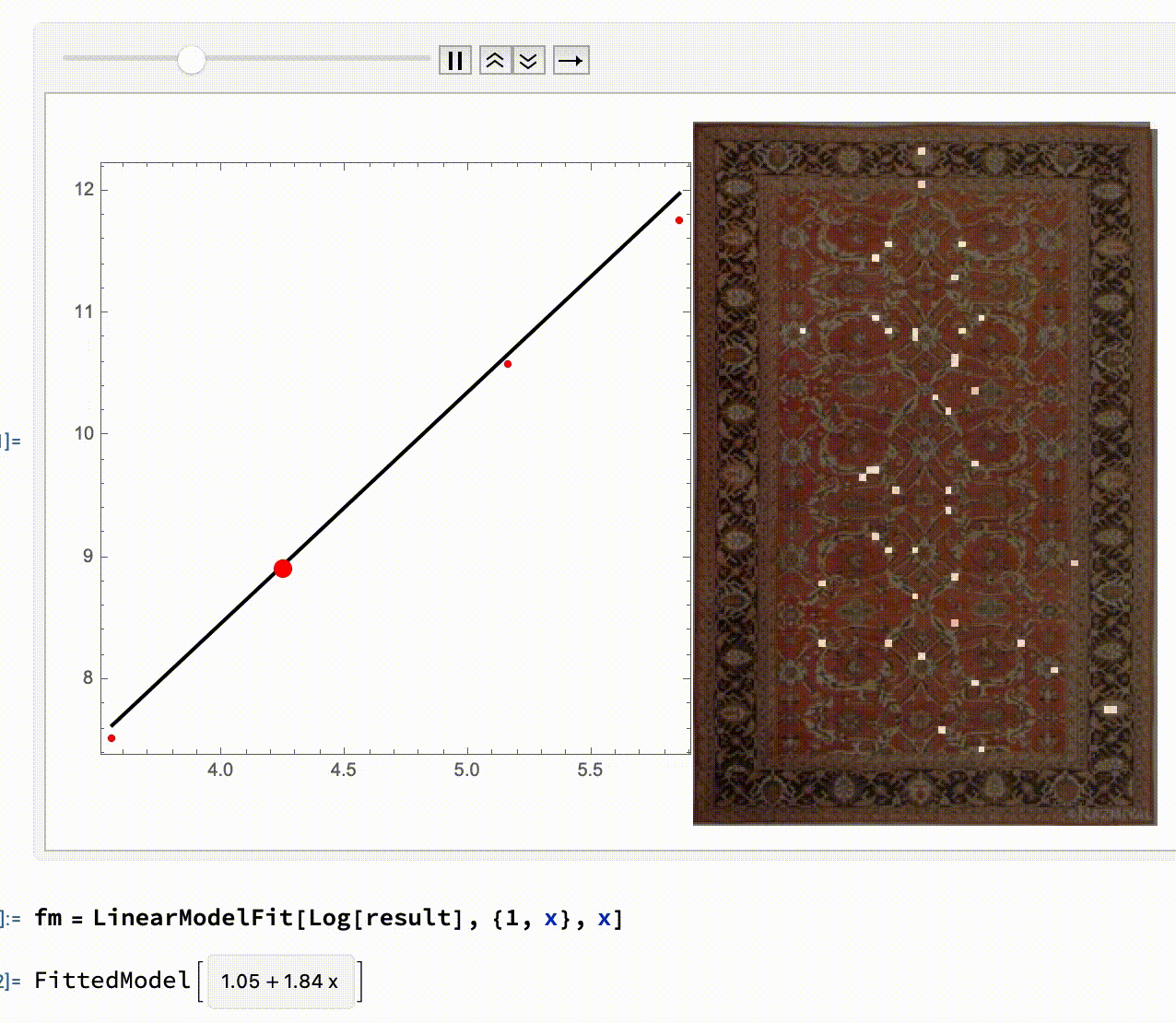Viewport: 1176px width, 1023px height.
Task: Click the y-axis label 9
Action: 88,556
